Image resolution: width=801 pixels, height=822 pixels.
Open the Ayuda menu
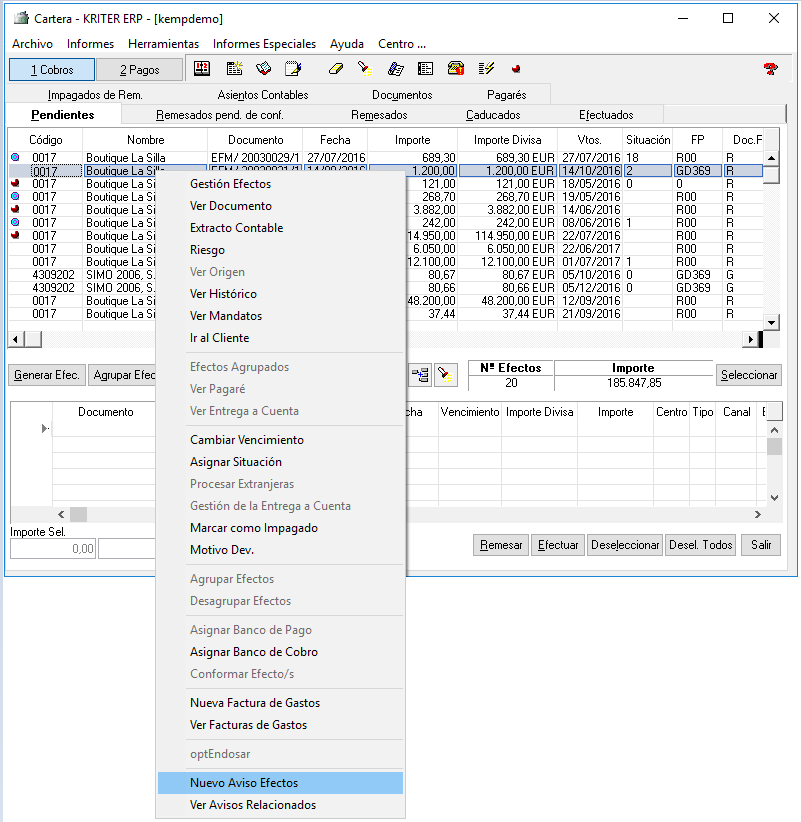[x=347, y=44]
